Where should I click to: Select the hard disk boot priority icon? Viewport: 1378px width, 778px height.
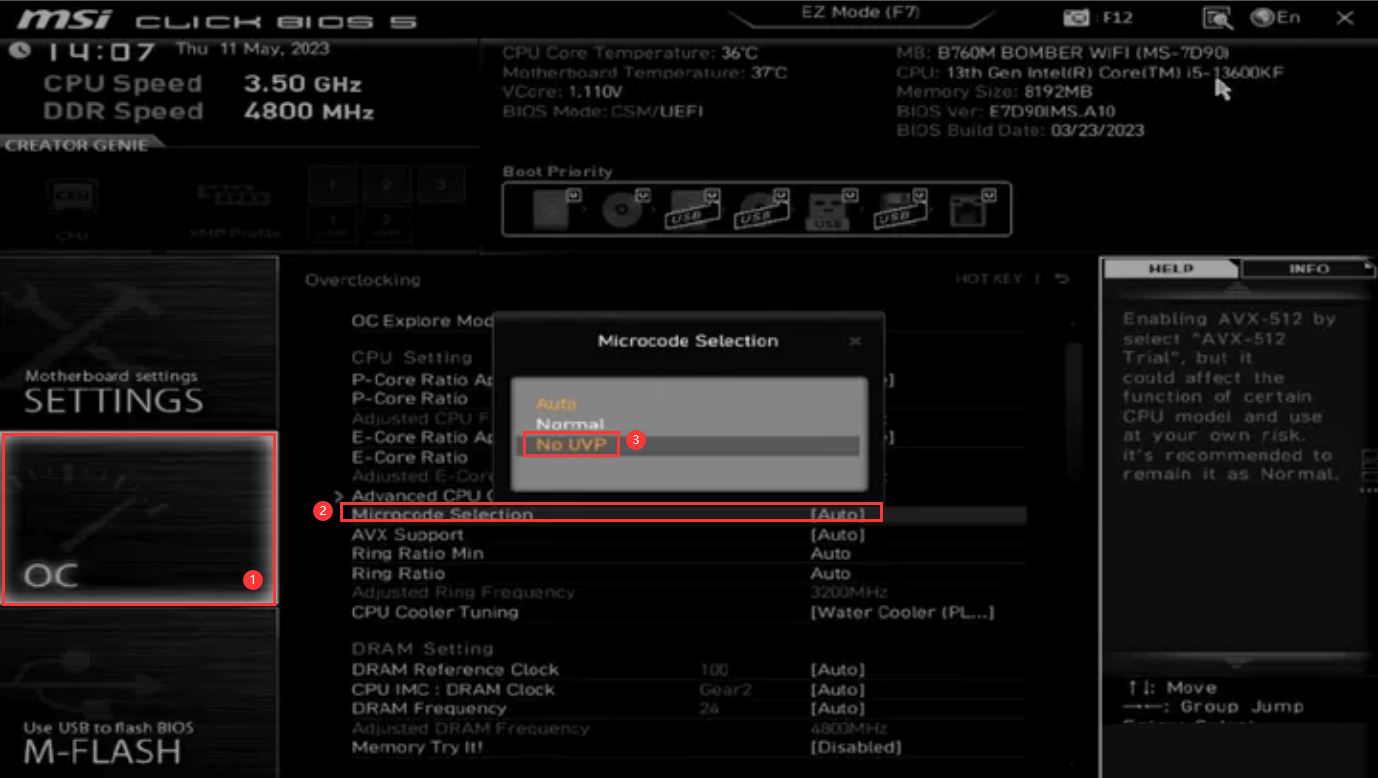pyautogui.click(x=551, y=209)
